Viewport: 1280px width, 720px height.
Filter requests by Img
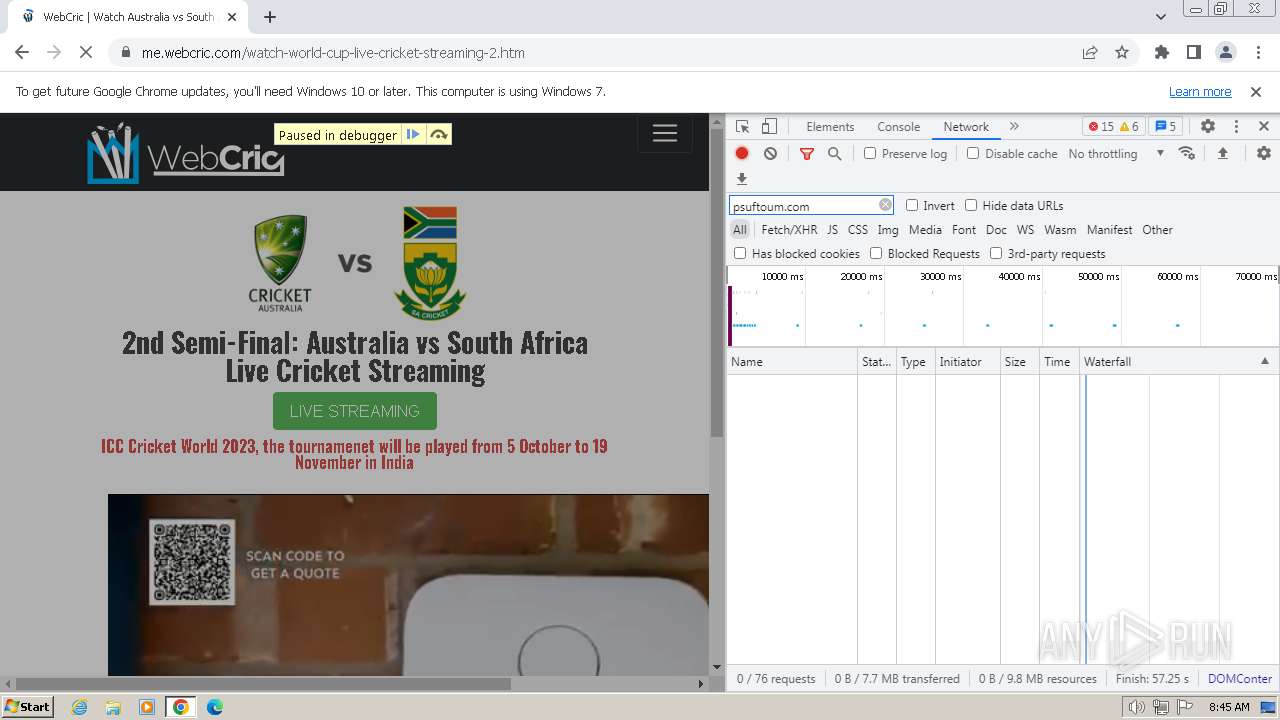[888, 229]
